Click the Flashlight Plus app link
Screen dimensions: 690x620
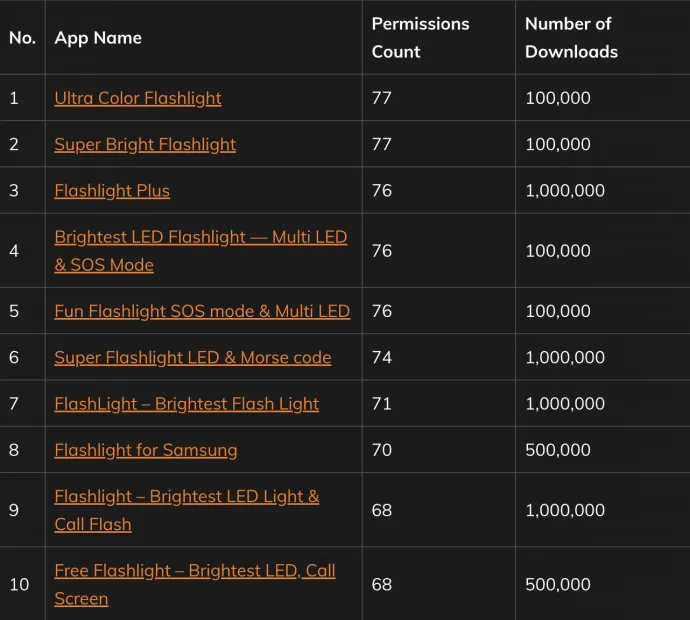point(112,191)
